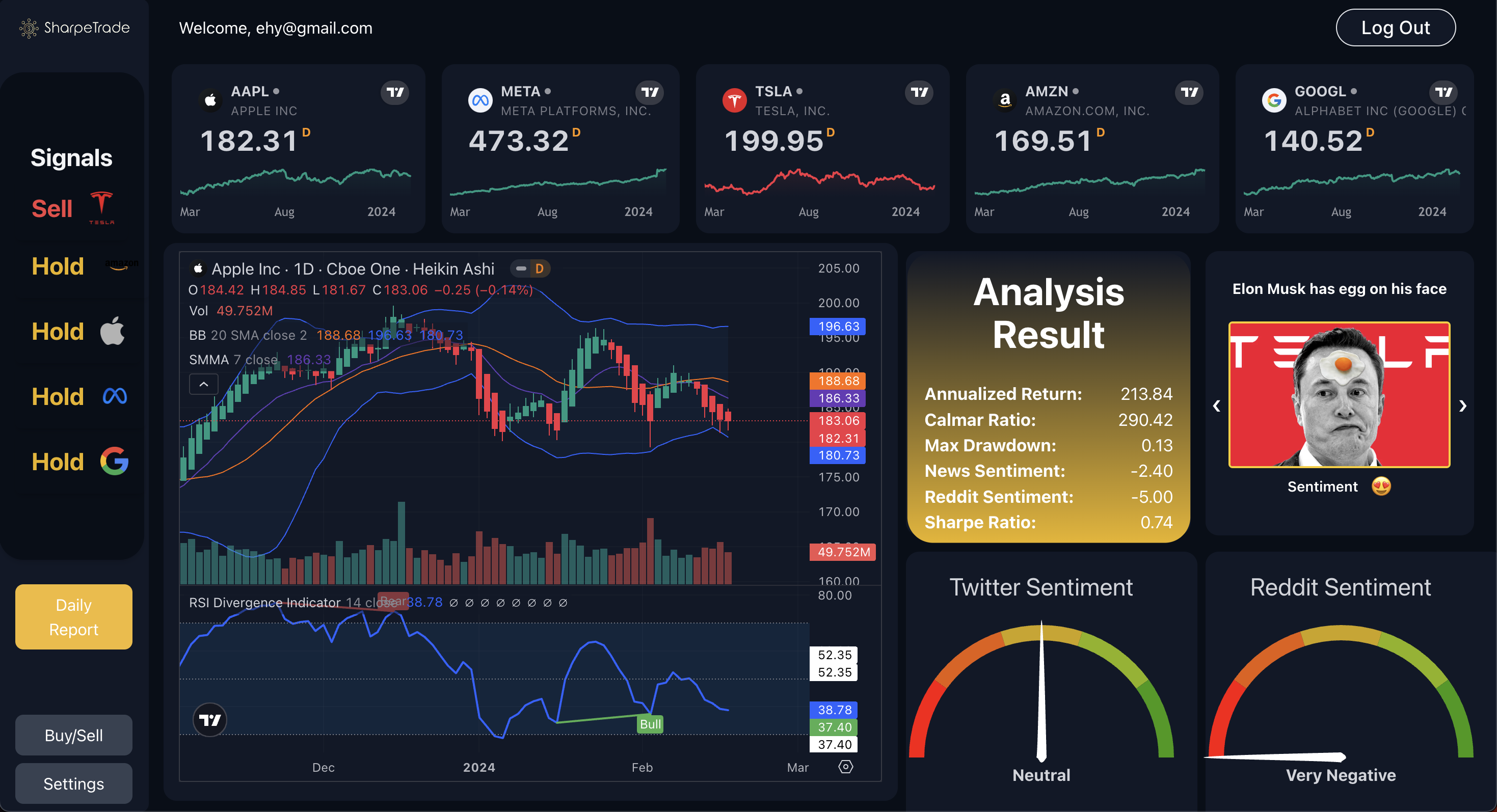Click the Hold signal next to Google logo
The height and width of the screenshot is (812, 1497).
tap(58, 462)
